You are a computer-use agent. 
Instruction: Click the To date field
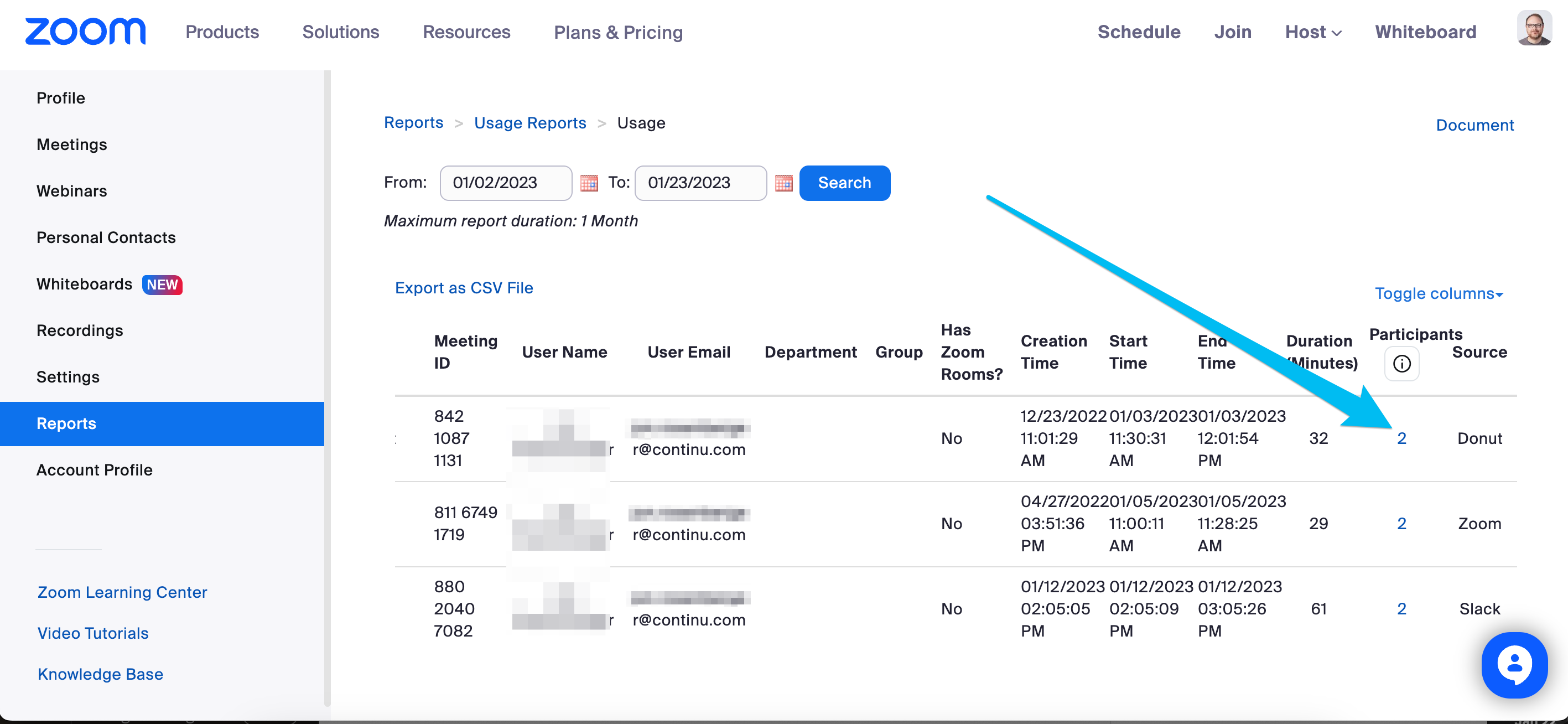(x=700, y=183)
